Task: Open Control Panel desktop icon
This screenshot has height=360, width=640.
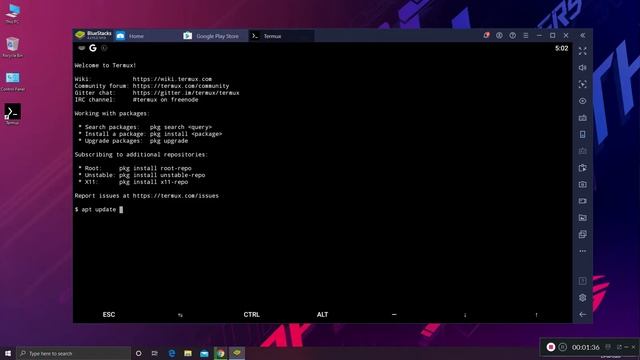Action: click(13, 81)
